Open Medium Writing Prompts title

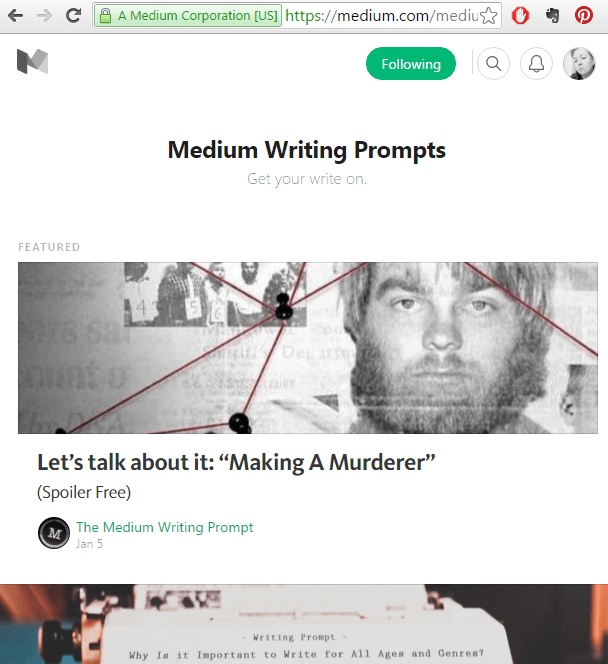307,150
